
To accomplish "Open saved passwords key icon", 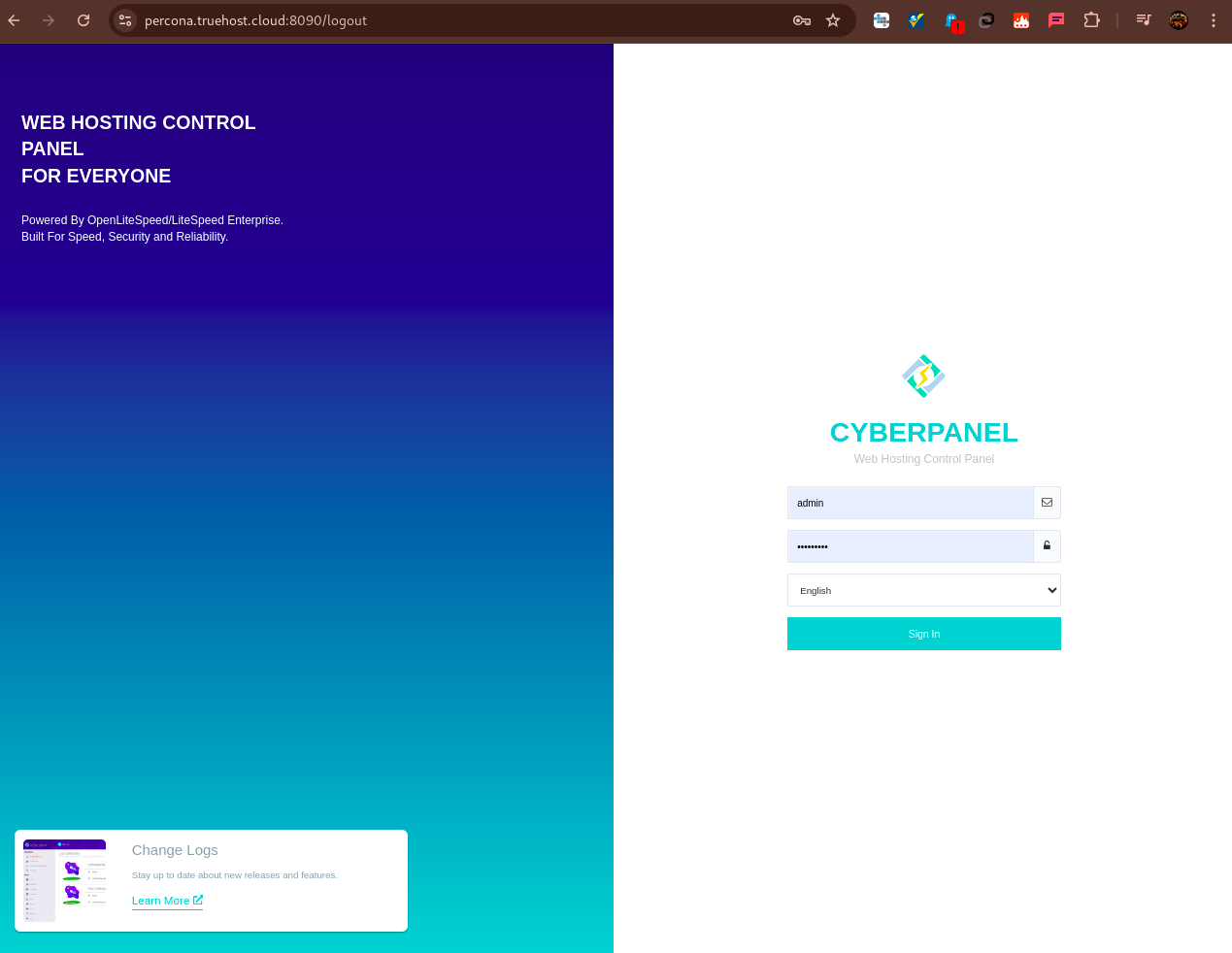I will 802,20.
